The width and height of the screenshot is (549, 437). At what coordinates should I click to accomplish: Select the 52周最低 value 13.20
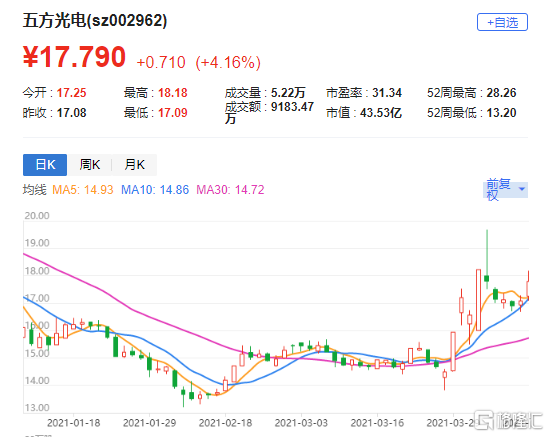coord(501,113)
